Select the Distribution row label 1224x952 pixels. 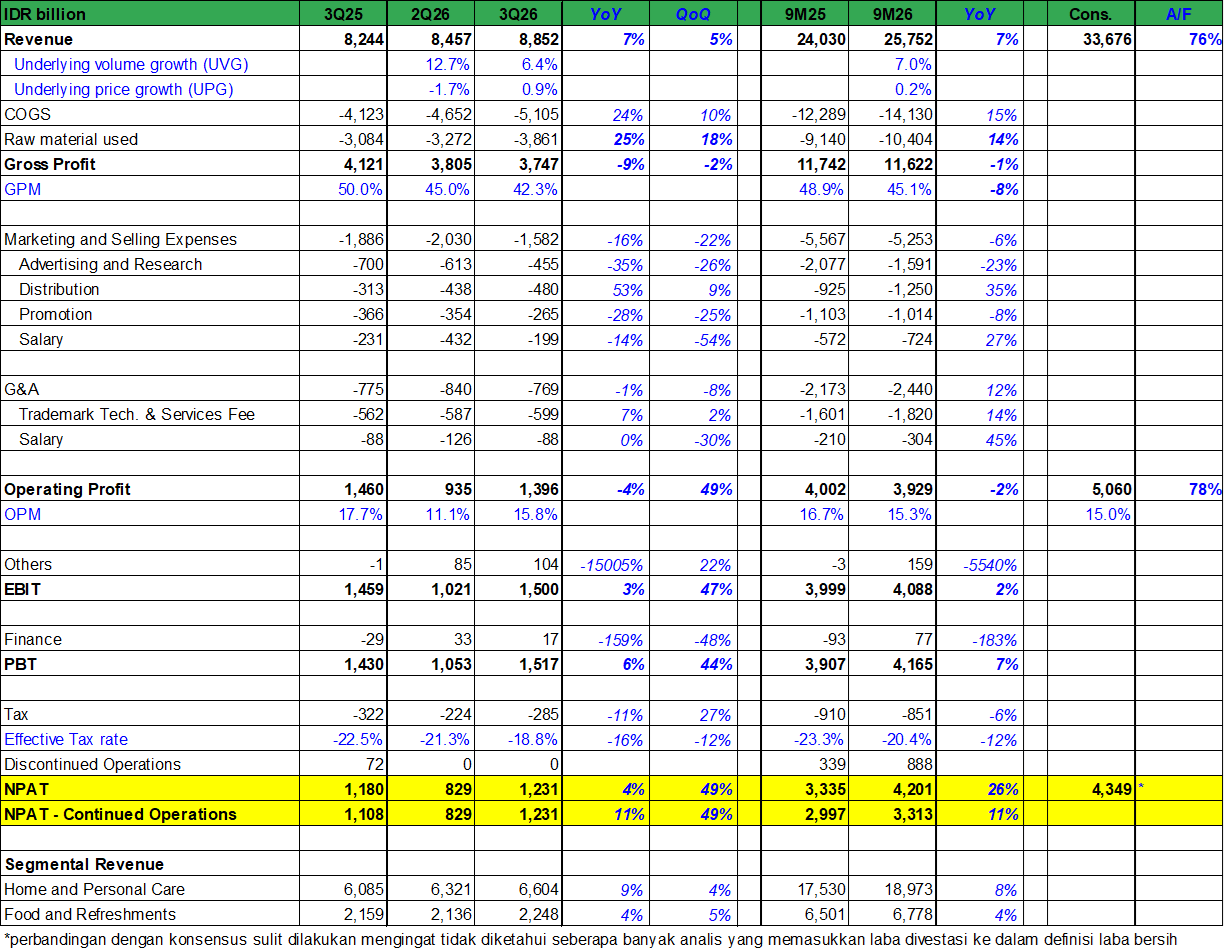click(x=59, y=289)
